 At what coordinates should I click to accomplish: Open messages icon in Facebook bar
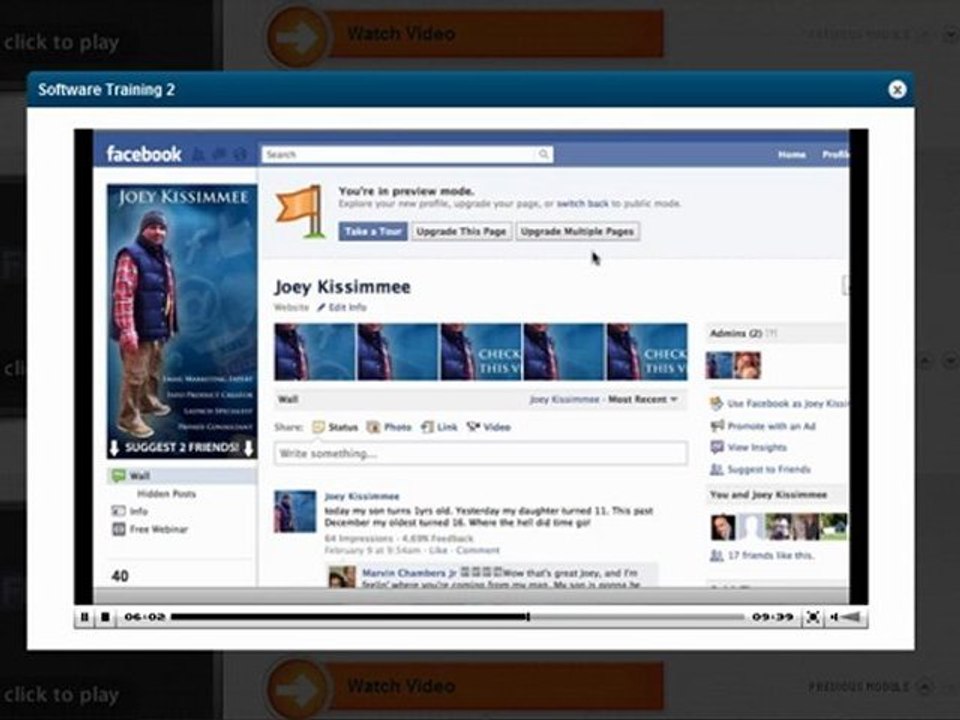[220, 155]
